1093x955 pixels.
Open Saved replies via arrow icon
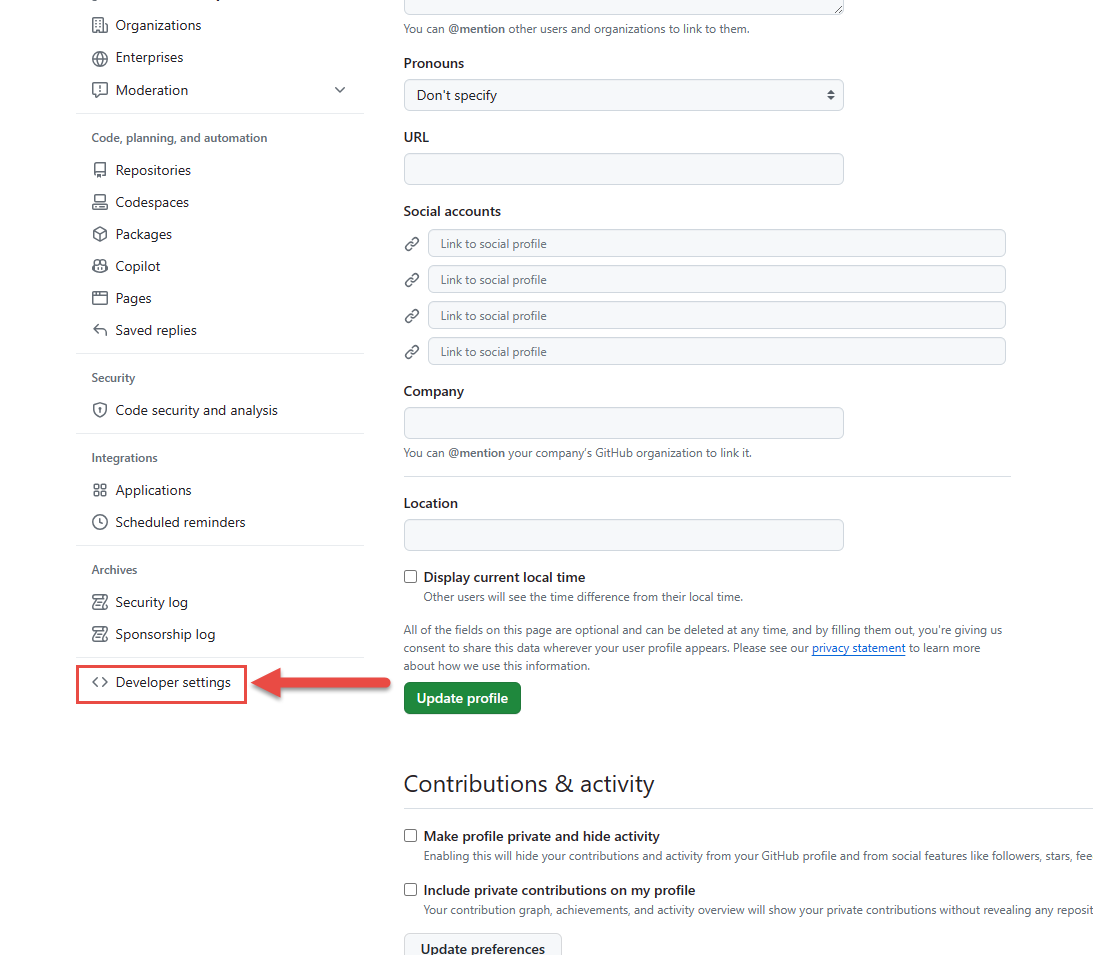(99, 329)
